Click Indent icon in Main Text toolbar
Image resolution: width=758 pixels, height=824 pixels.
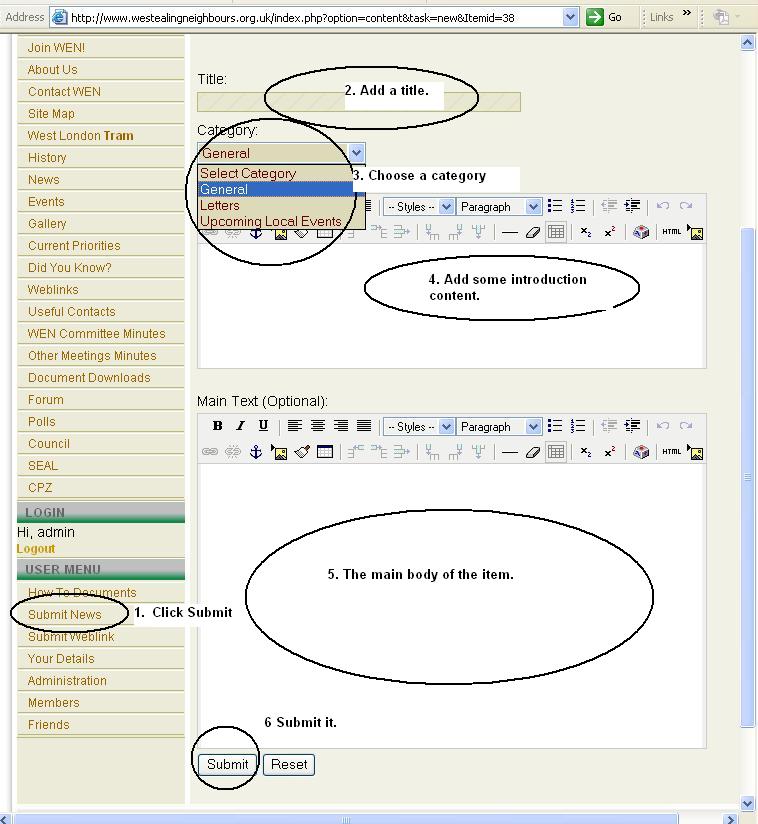pyautogui.click(x=632, y=426)
